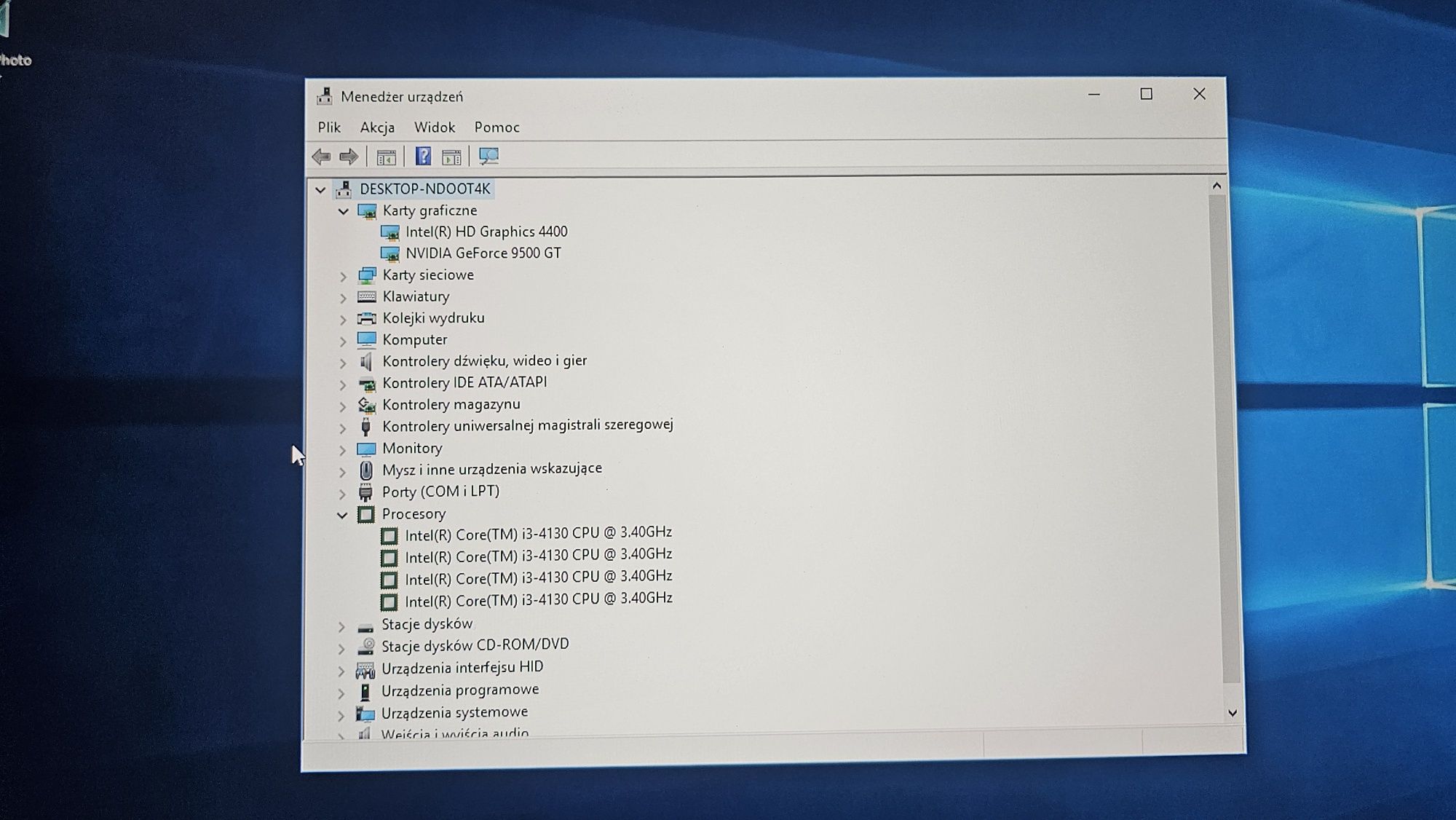Expand Mysz i inne urządzenia wskazujące
The width and height of the screenshot is (1456, 820).
pyautogui.click(x=342, y=472)
